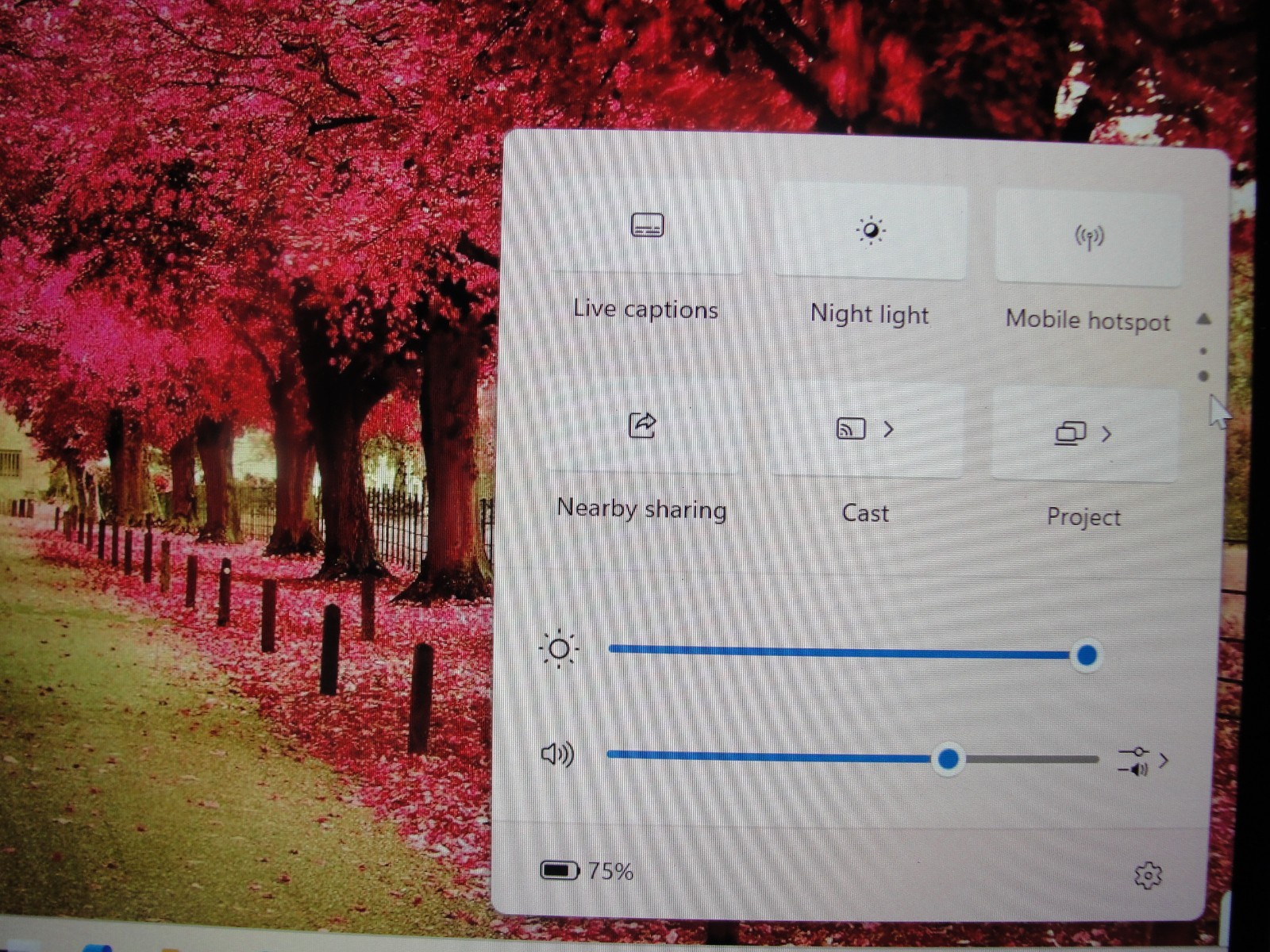
Task: Adjust volume on the volume slider
Action: click(x=853, y=758)
